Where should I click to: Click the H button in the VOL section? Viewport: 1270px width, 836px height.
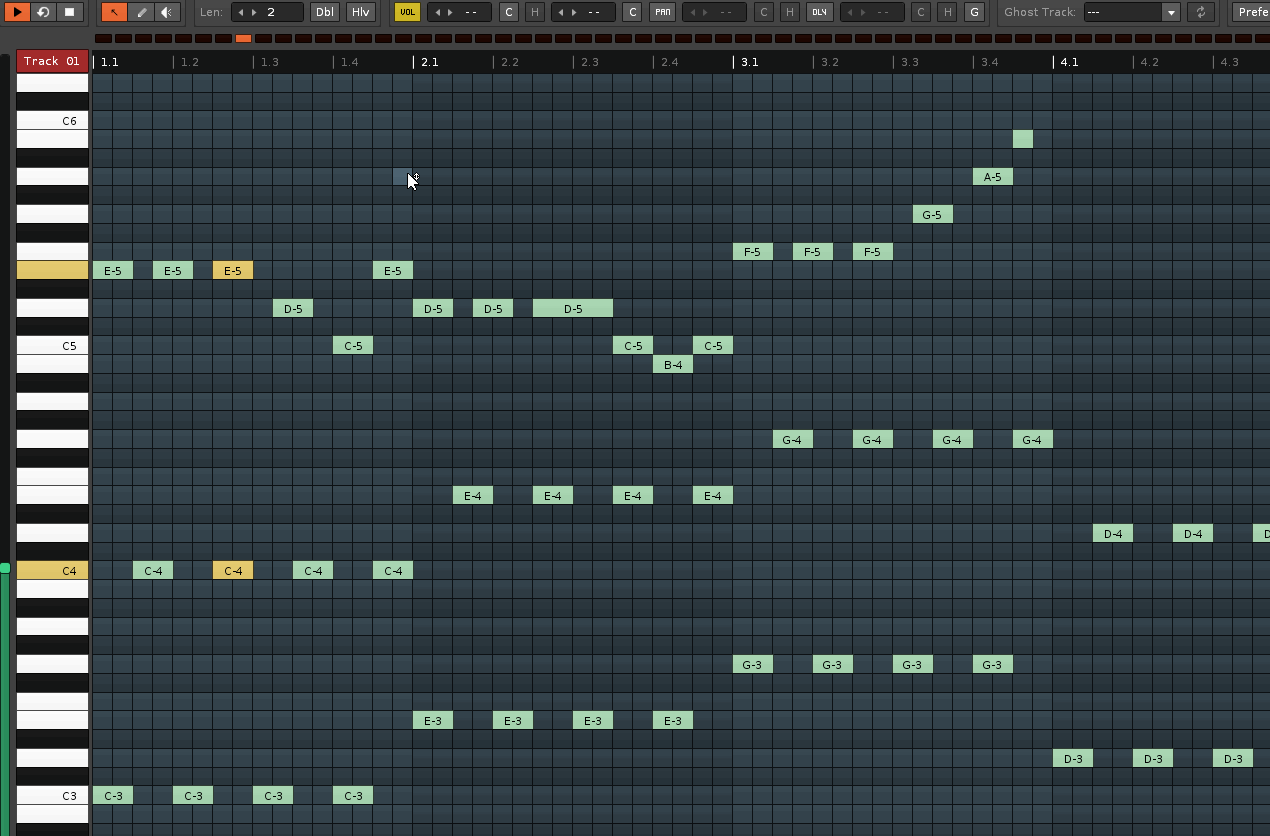coord(535,12)
